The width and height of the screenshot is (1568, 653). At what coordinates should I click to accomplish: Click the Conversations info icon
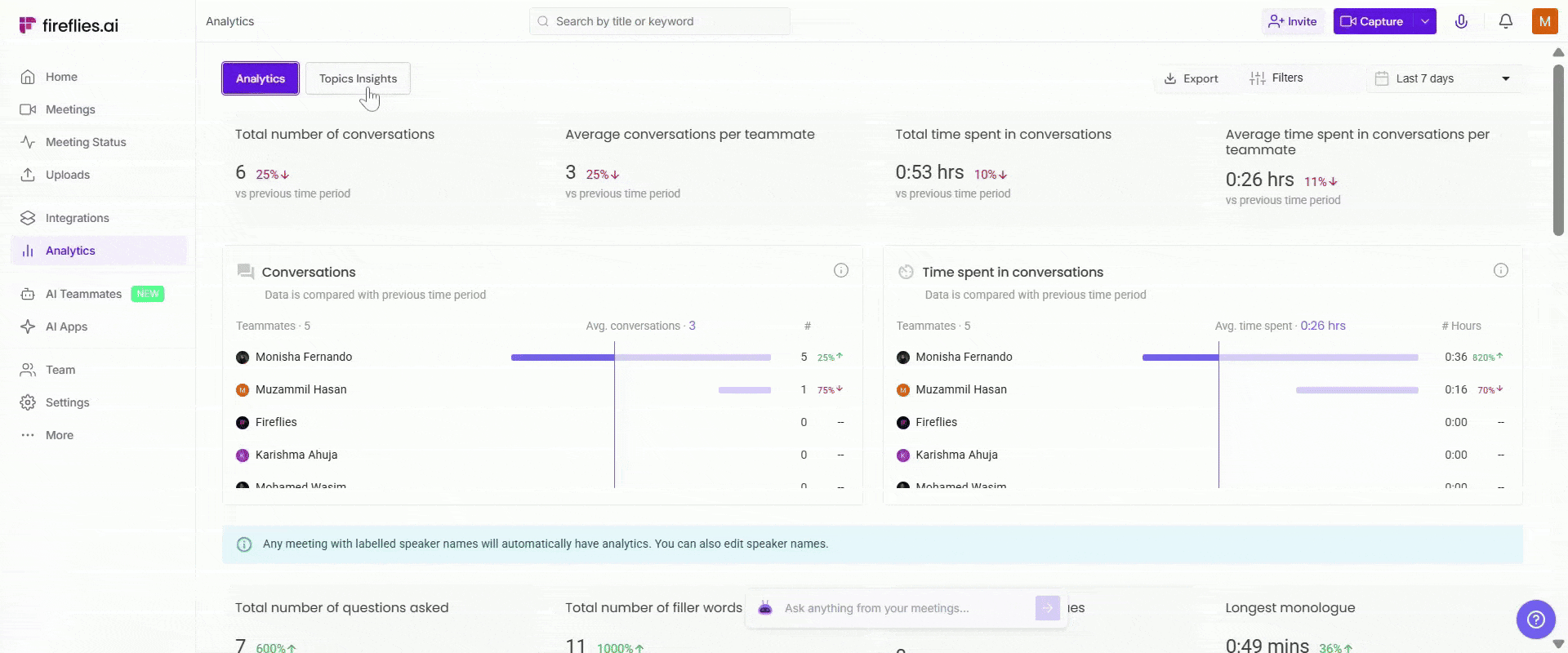[x=840, y=270]
